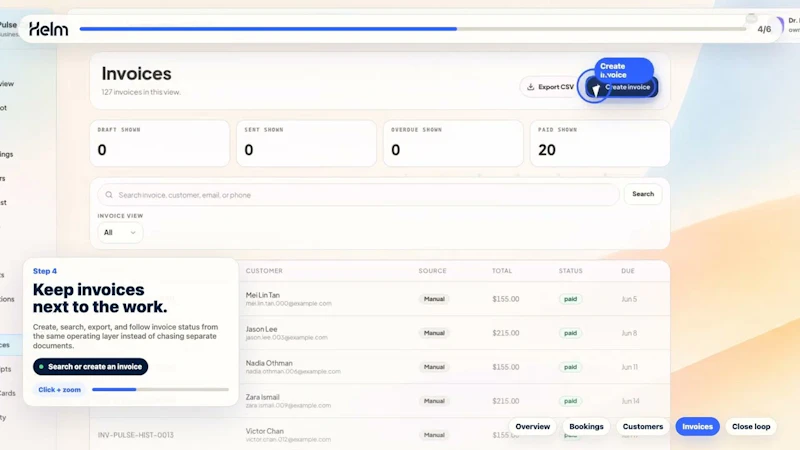Viewport: 800px width, 450px height.
Task: Click the Export CSV download icon
Action: pyautogui.click(x=531, y=87)
